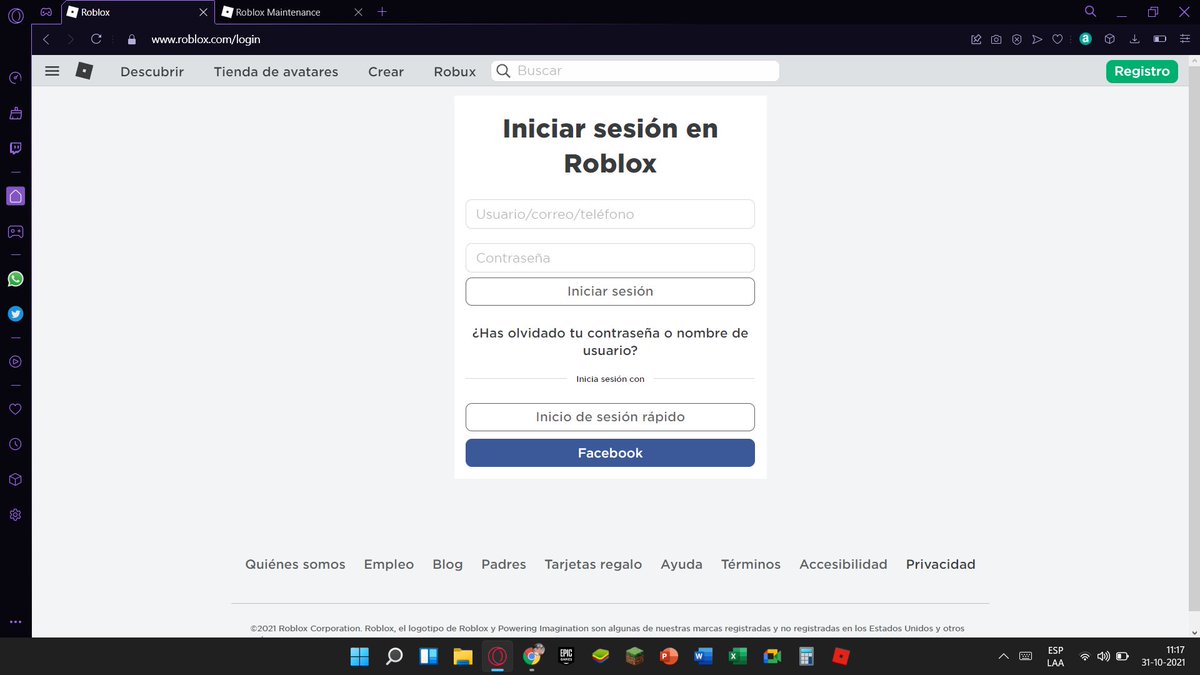Open sidebar settings gear icon
The image size is (1200, 675).
click(15, 515)
